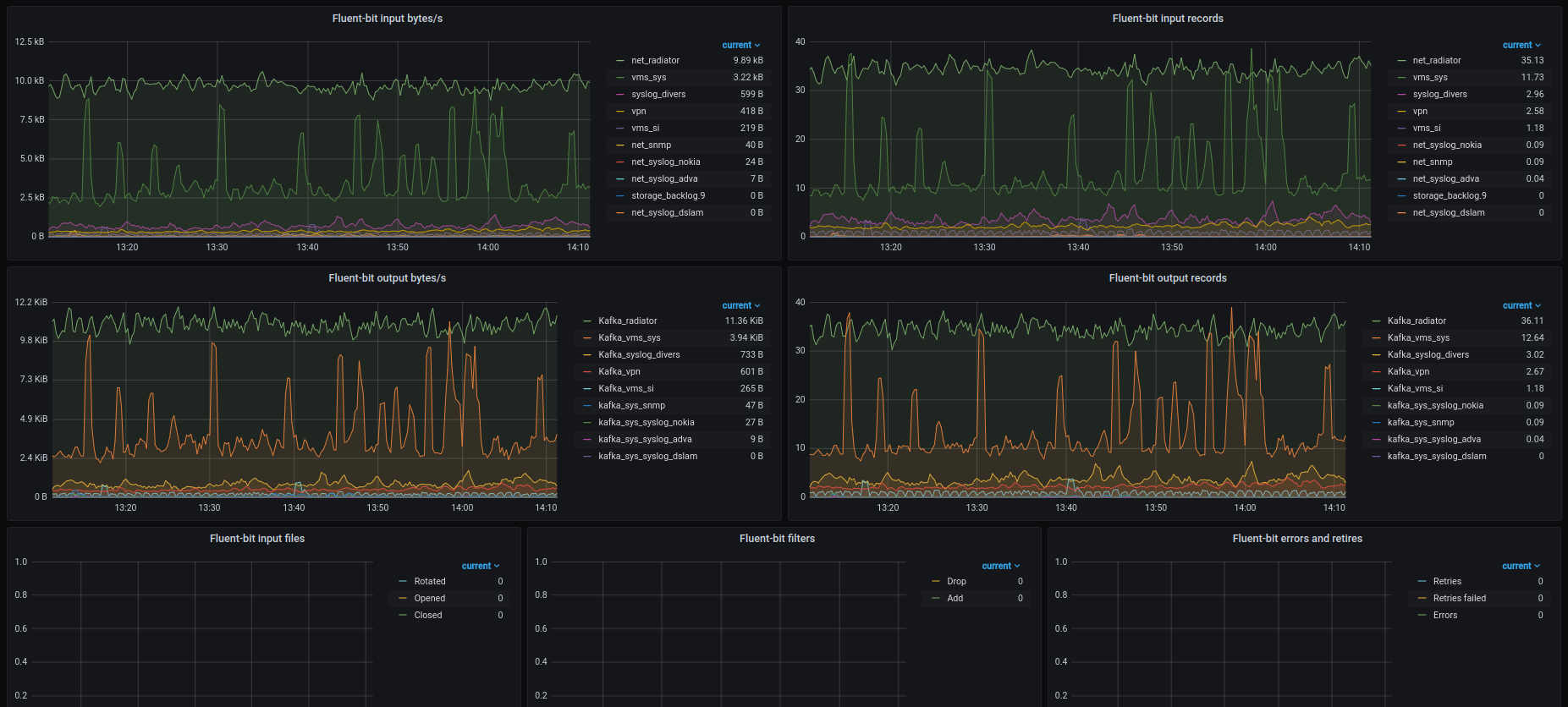Image resolution: width=1568 pixels, height=707 pixels.
Task: Select Kafka_vms_si in output bytes/s legend
Action: tap(625, 389)
